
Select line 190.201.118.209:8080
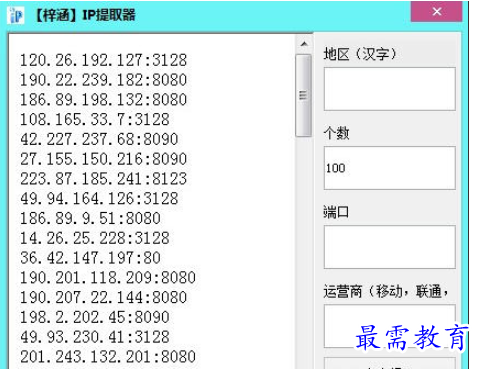point(108,278)
